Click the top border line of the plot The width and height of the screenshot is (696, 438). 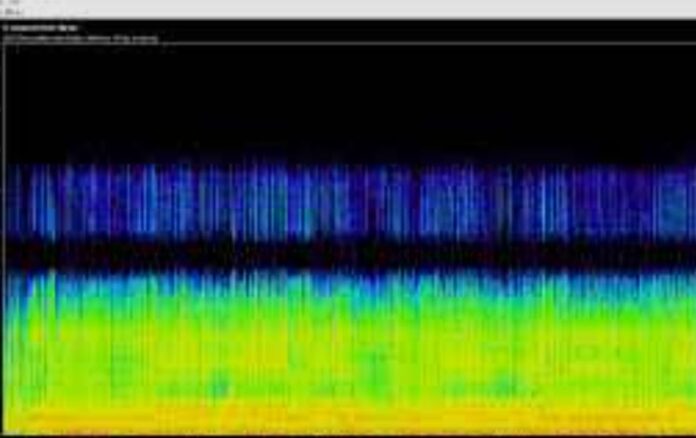point(350,43)
